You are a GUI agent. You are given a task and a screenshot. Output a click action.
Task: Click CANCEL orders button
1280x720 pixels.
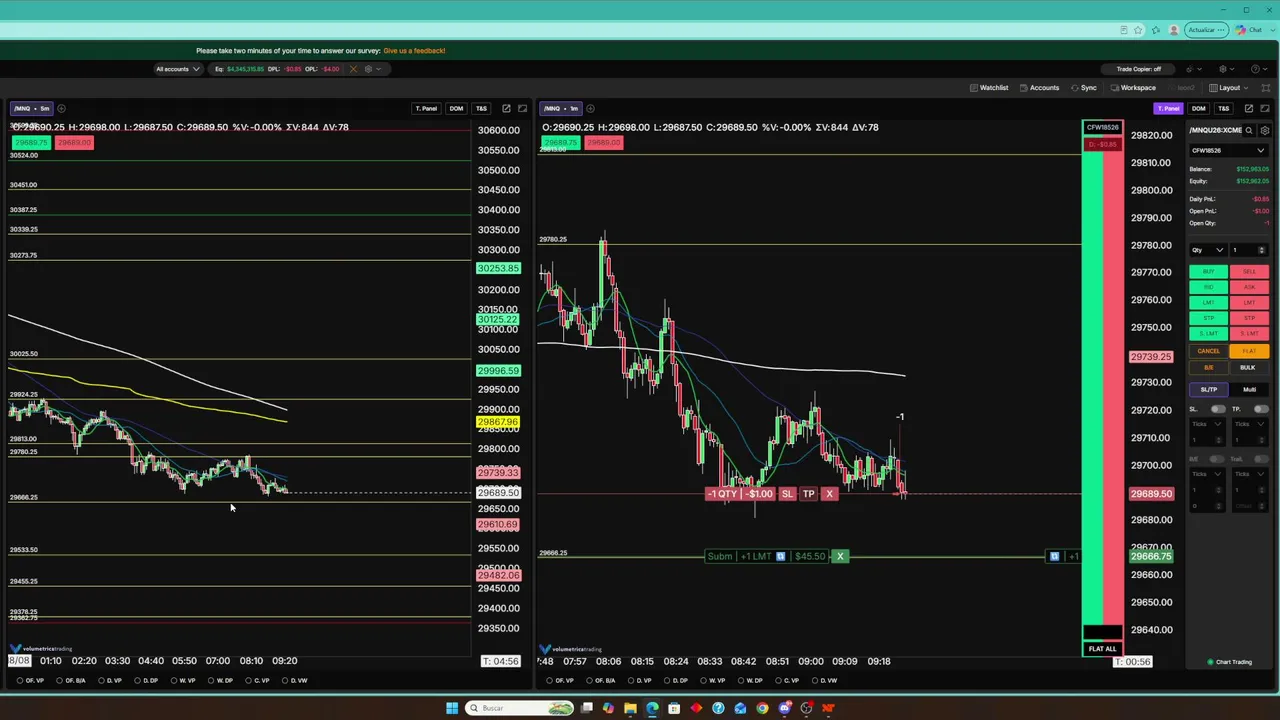(1208, 351)
